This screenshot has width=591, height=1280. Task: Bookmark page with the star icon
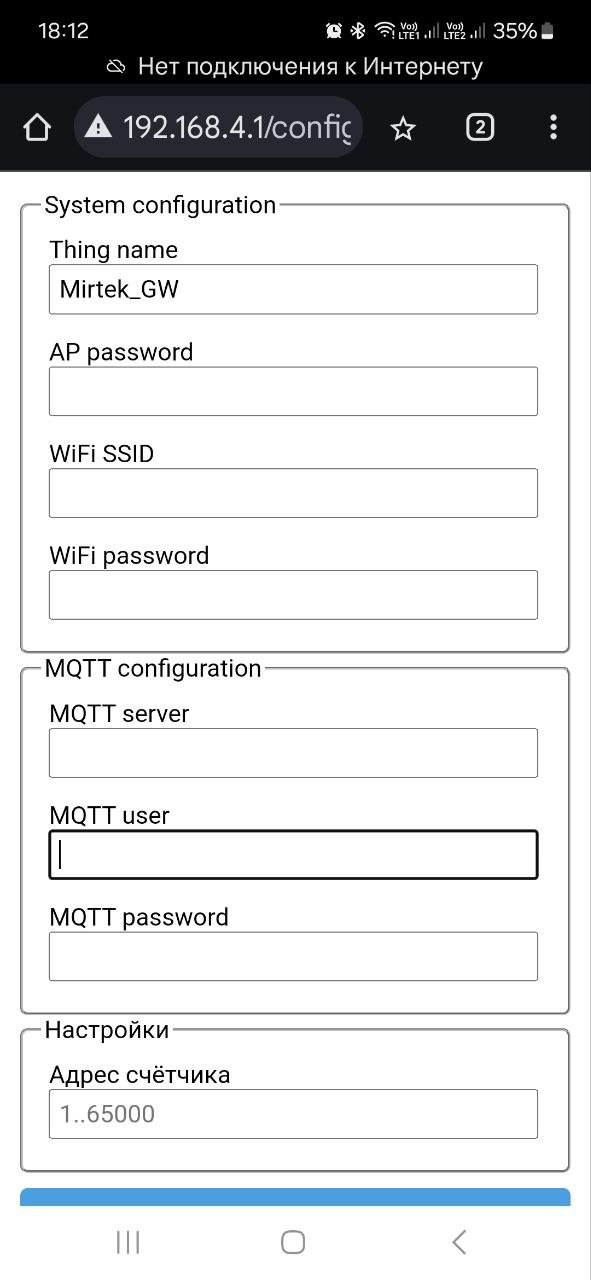tap(403, 128)
